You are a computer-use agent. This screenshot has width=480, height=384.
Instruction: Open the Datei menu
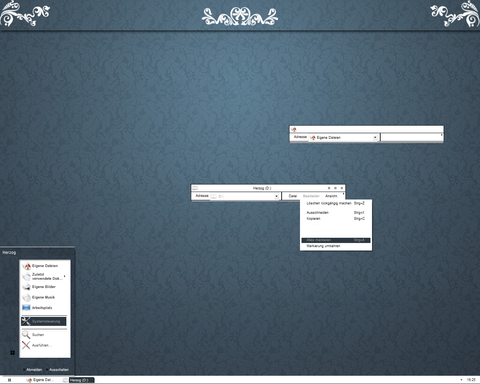[x=293, y=196]
